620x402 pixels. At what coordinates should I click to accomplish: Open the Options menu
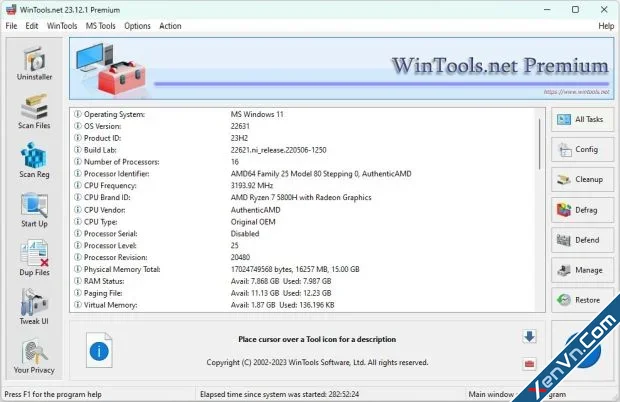point(138,26)
